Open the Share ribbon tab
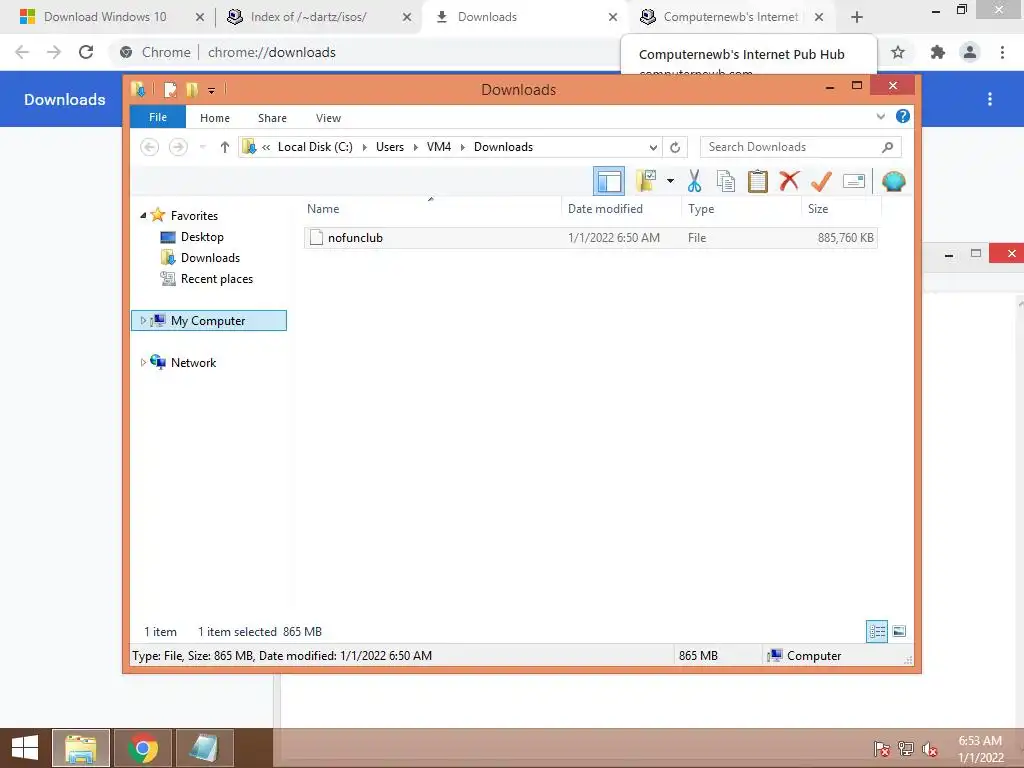The width and height of the screenshot is (1024, 768). click(x=272, y=118)
